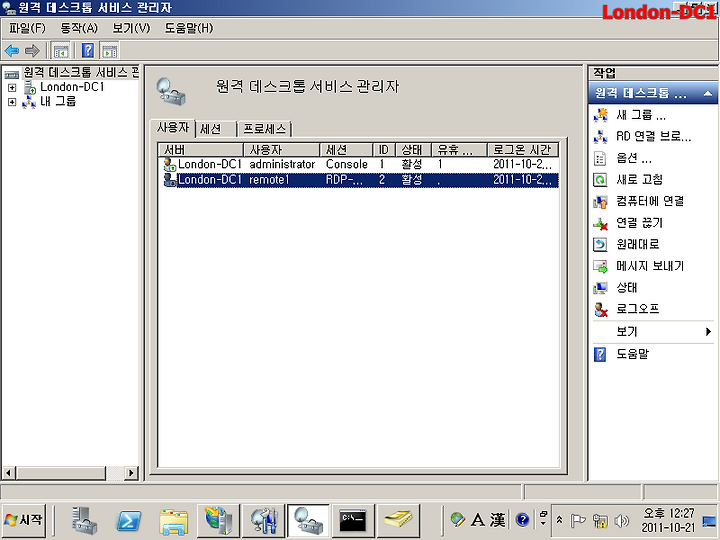Viewport: 720px width, 540px height.
Task: Click the 컴퓨터에 연결 icon
Action: point(600,201)
